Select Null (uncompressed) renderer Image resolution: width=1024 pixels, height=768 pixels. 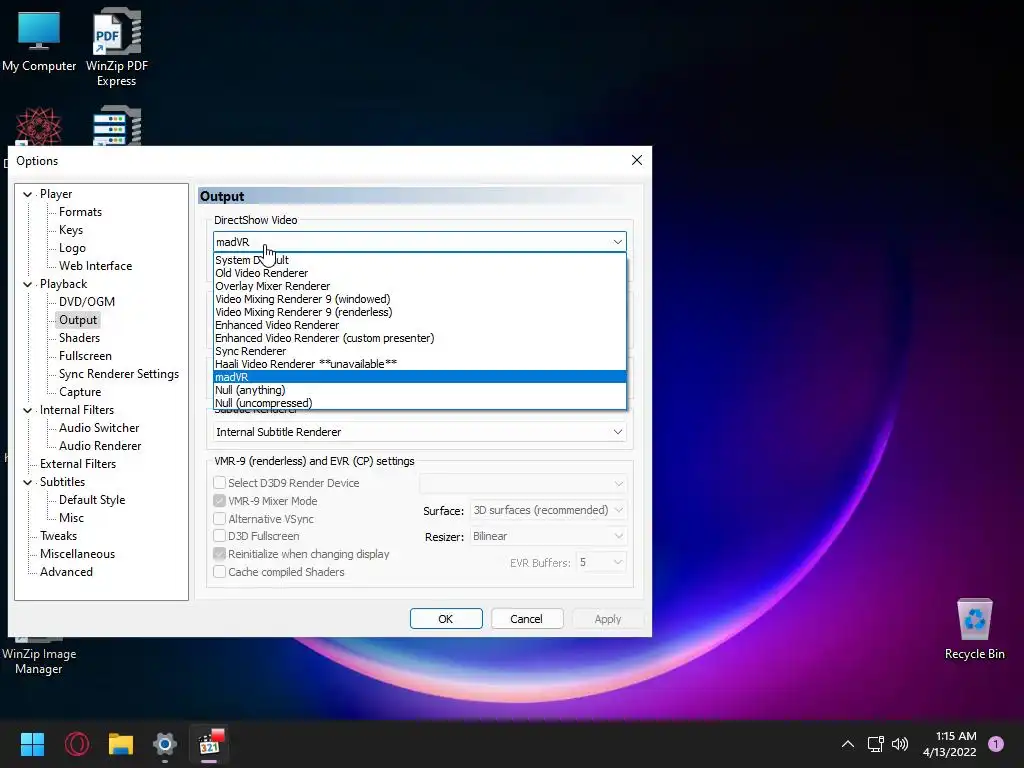point(419,403)
